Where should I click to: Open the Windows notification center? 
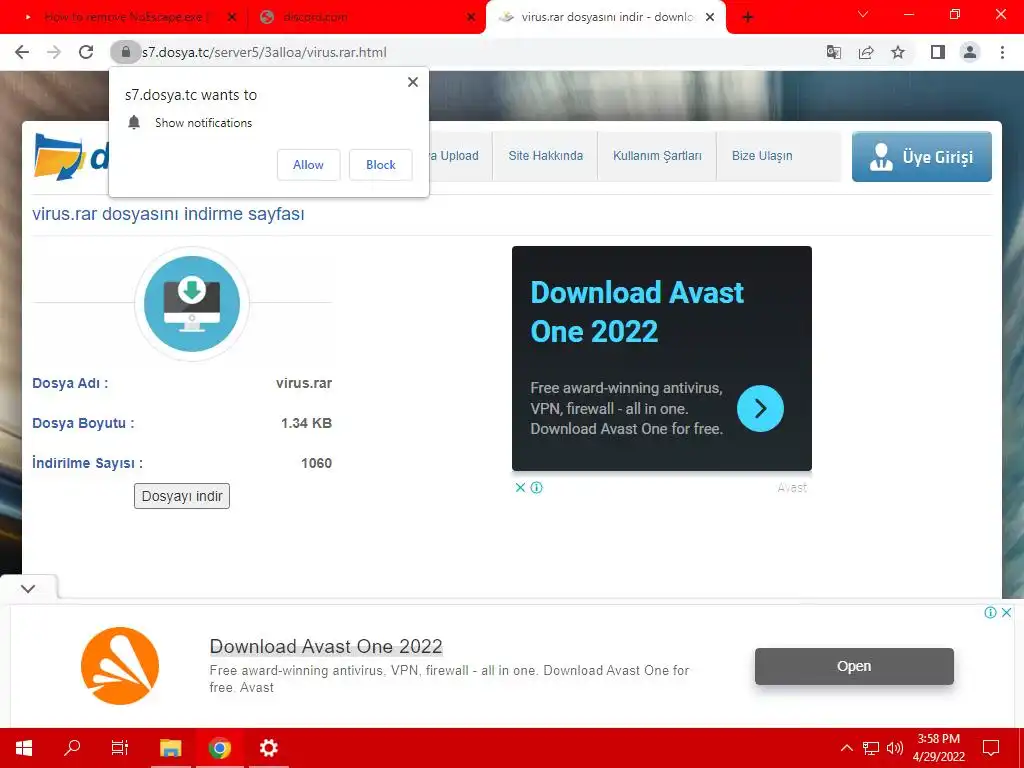[x=991, y=748]
